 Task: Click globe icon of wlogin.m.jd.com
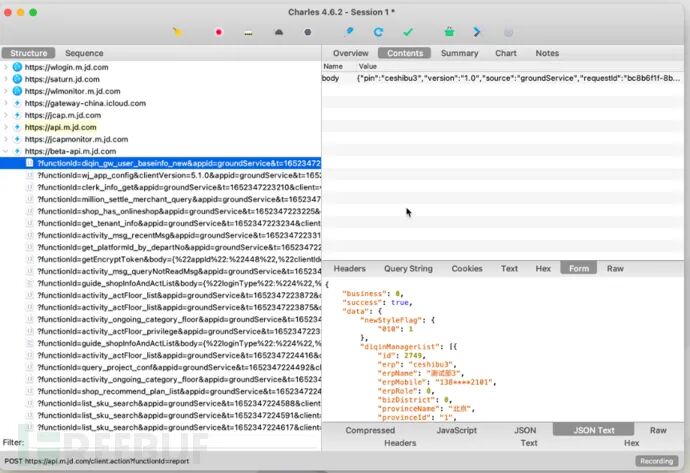[17, 67]
